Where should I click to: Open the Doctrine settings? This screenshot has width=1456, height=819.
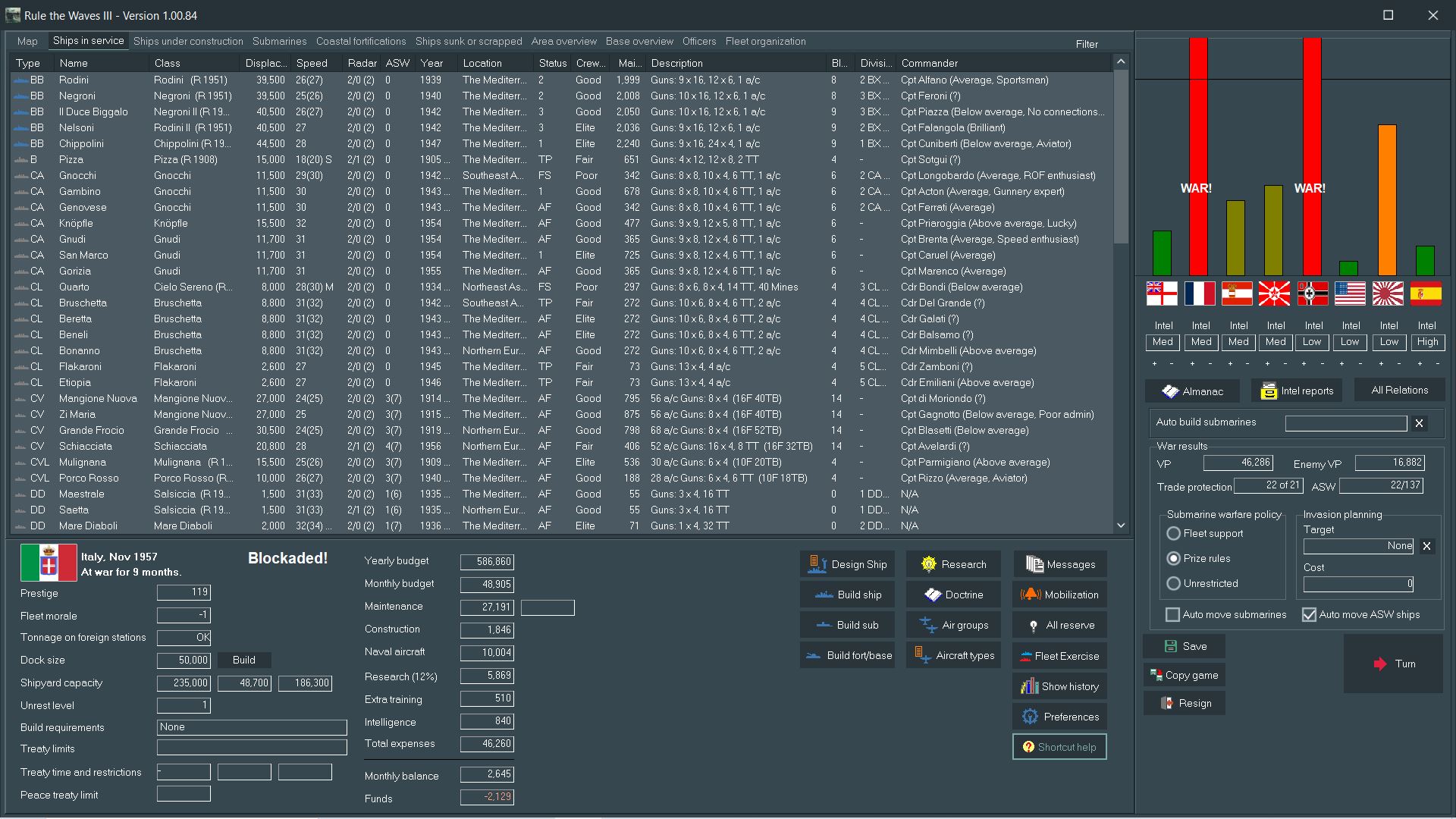[x=953, y=595]
